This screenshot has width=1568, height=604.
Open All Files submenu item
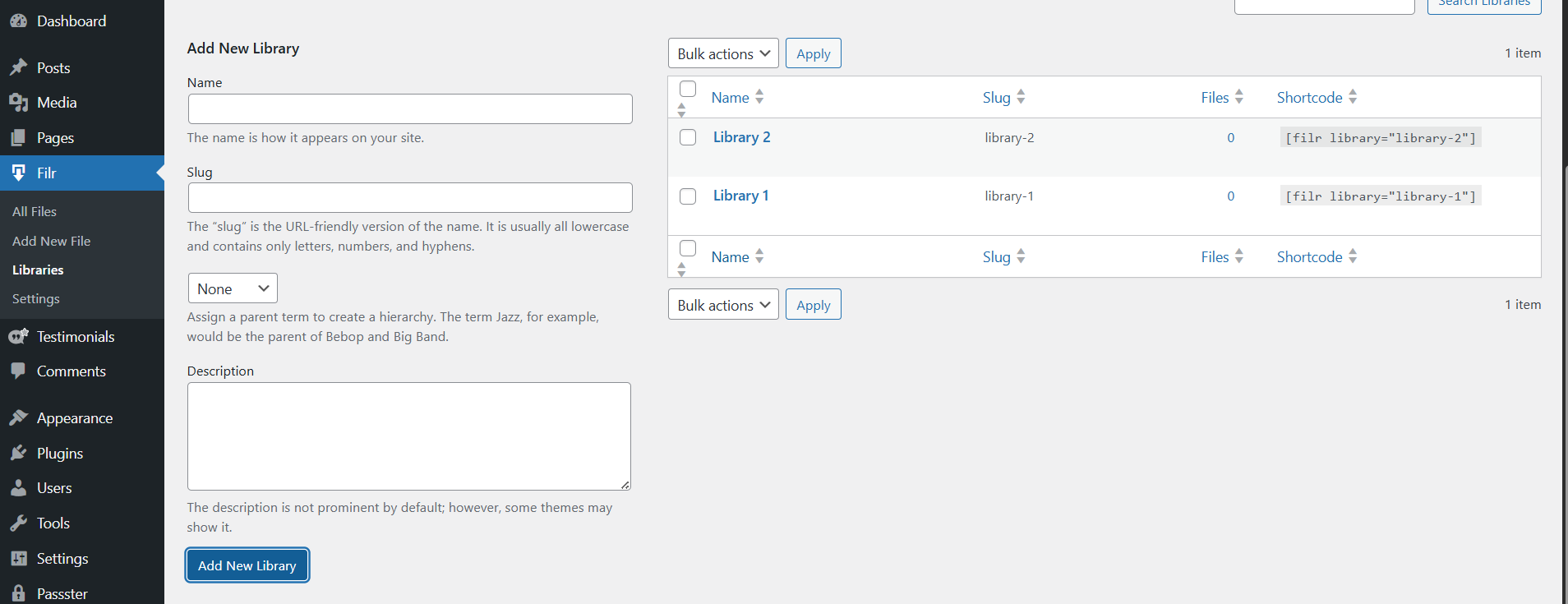[35, 211]
